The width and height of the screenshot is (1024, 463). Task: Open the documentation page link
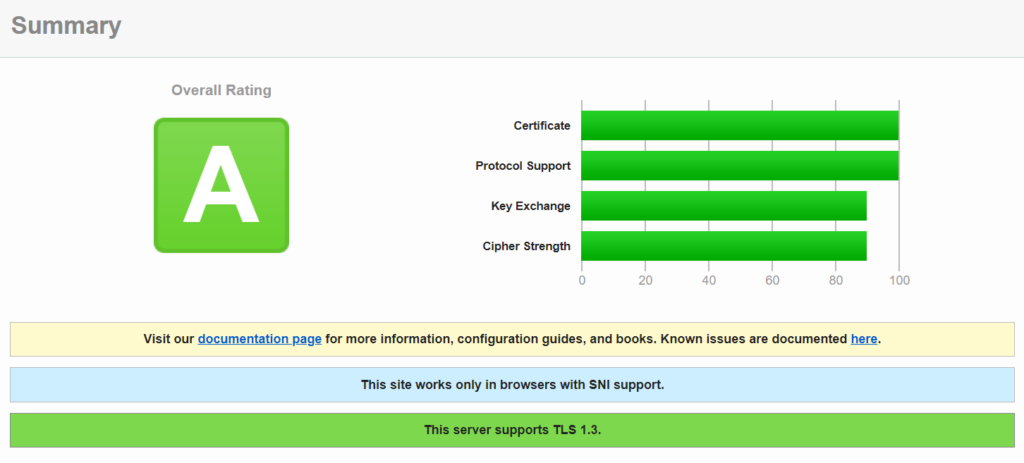tap(259, 339)
